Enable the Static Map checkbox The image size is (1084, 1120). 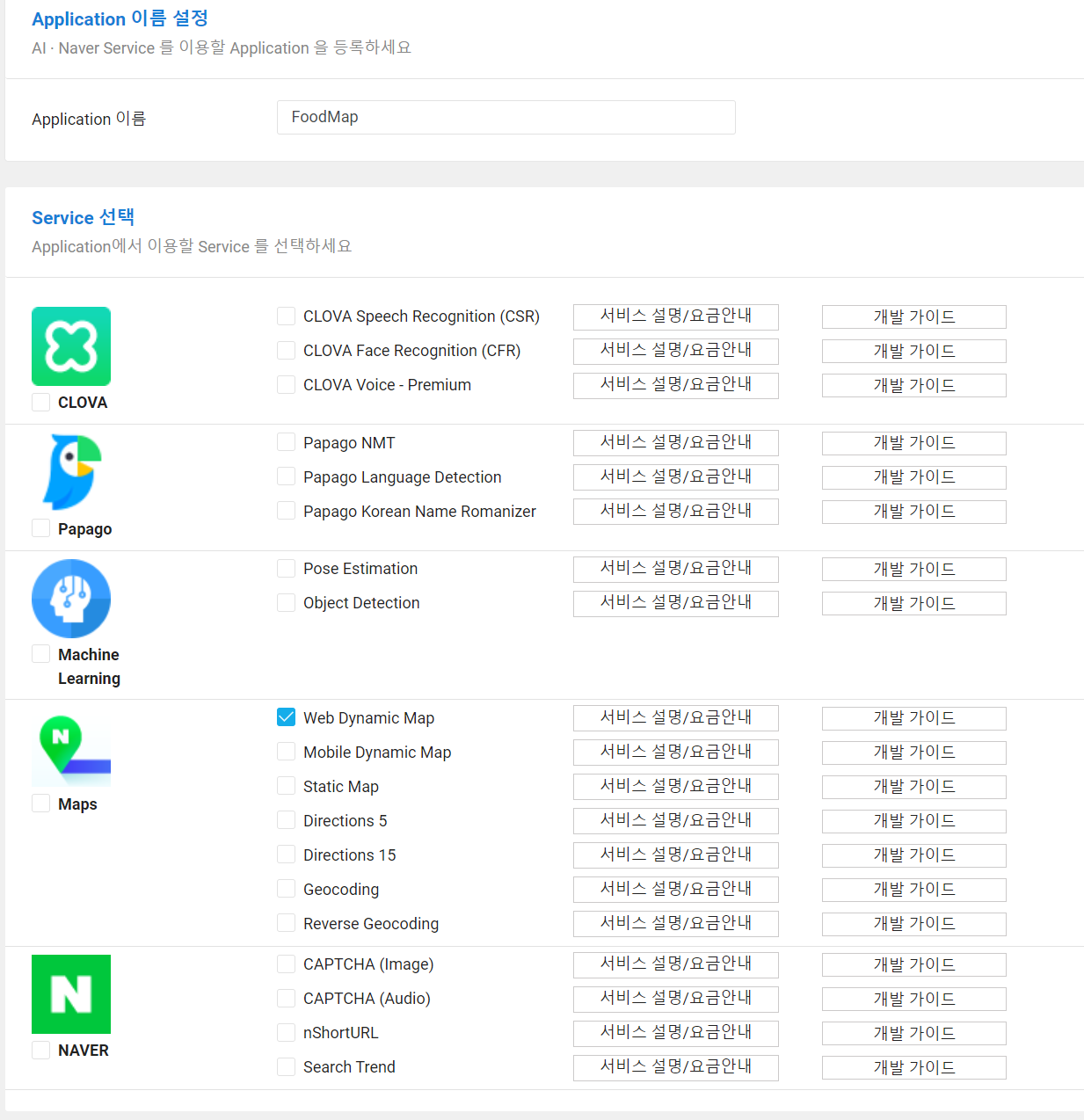click(286, 786)
